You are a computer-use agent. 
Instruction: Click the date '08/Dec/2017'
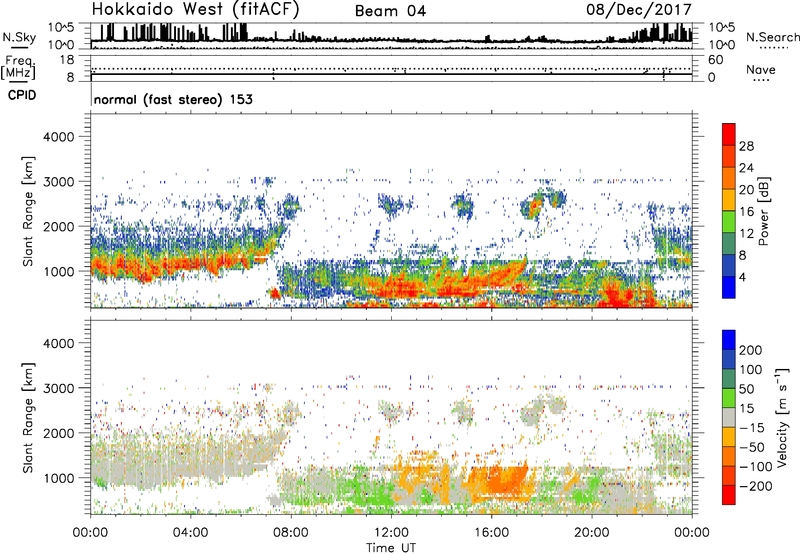[639, 9]
